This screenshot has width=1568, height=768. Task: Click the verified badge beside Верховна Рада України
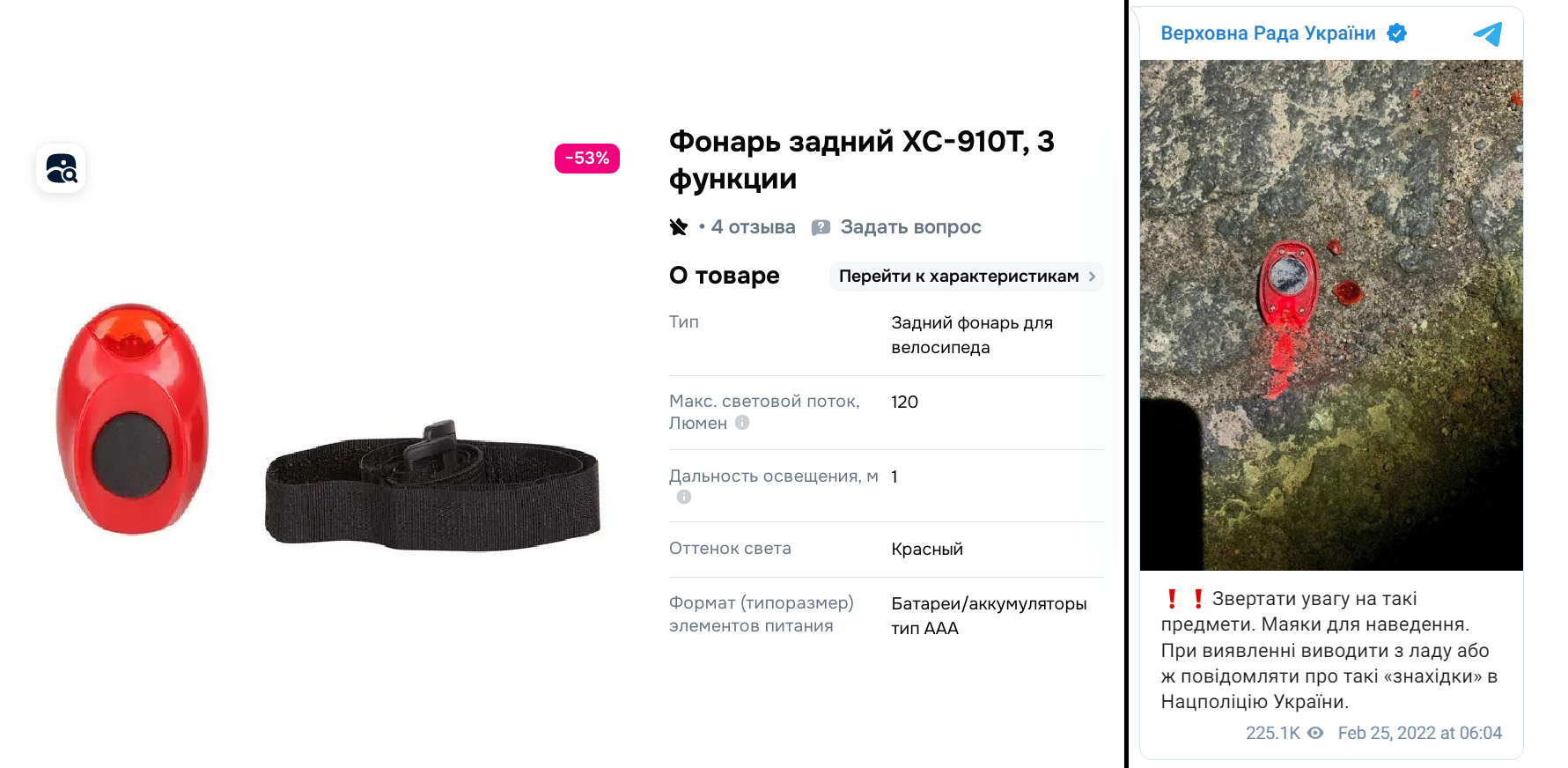1396,33
